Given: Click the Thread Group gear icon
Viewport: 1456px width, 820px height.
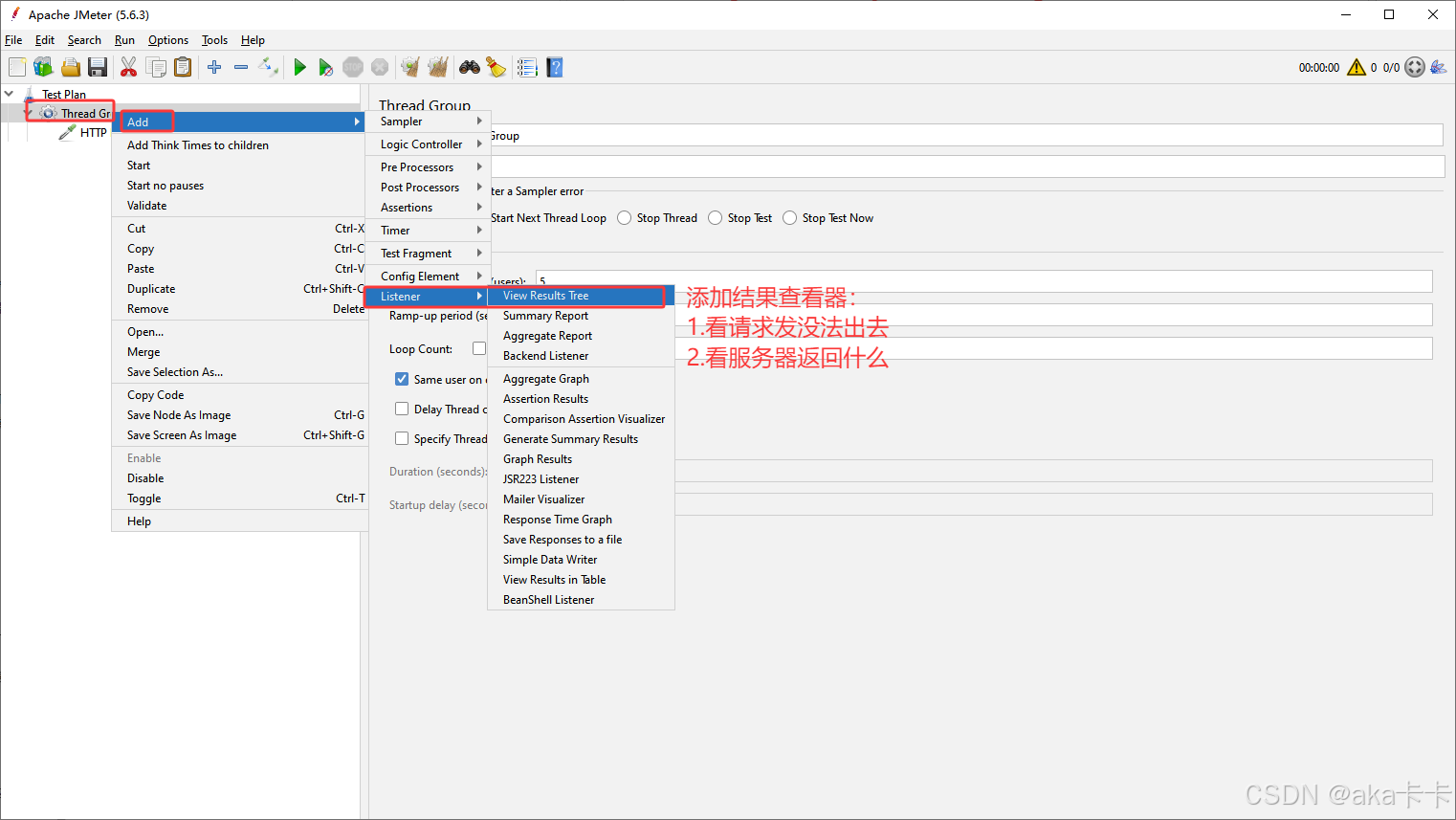Looking at the screenshot, I should point(48,113).
